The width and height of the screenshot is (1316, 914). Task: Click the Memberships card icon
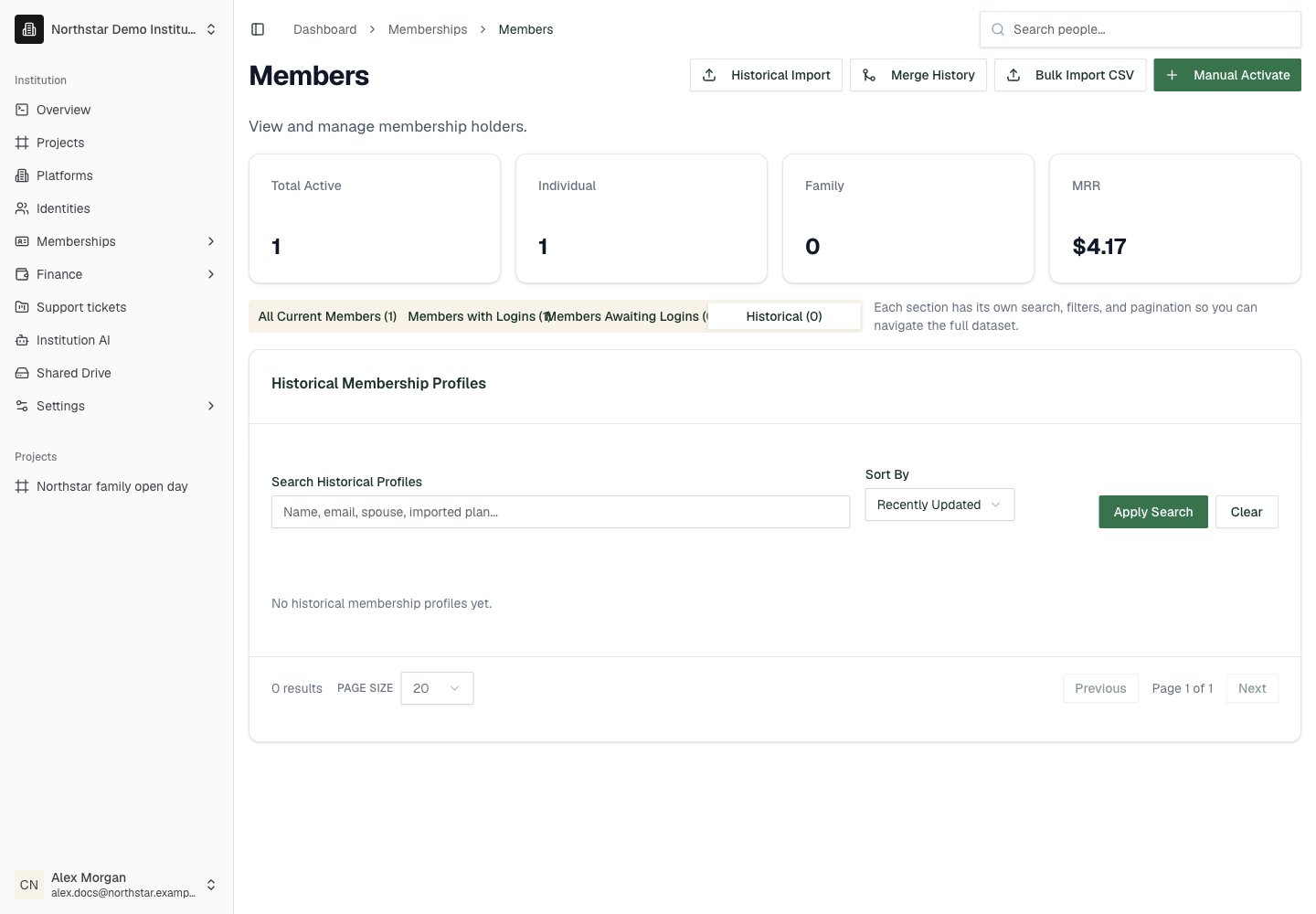22,241
